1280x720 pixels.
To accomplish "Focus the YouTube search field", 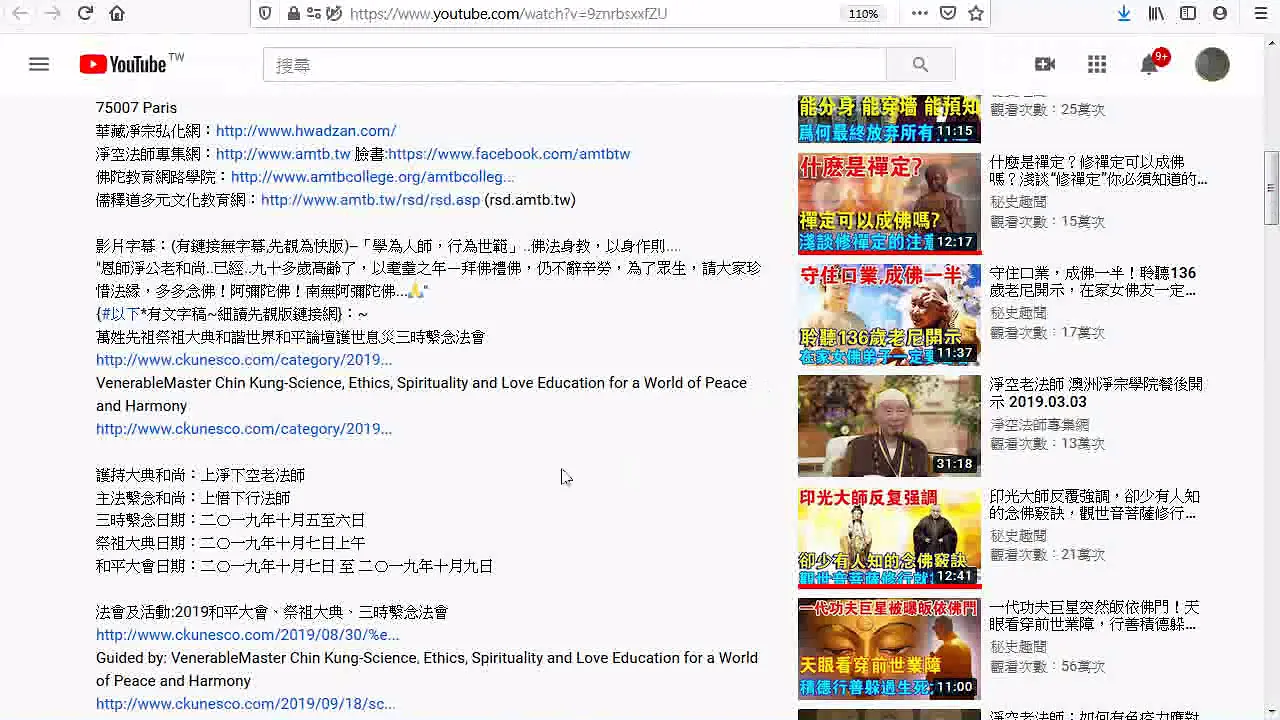I will (575, 65).
